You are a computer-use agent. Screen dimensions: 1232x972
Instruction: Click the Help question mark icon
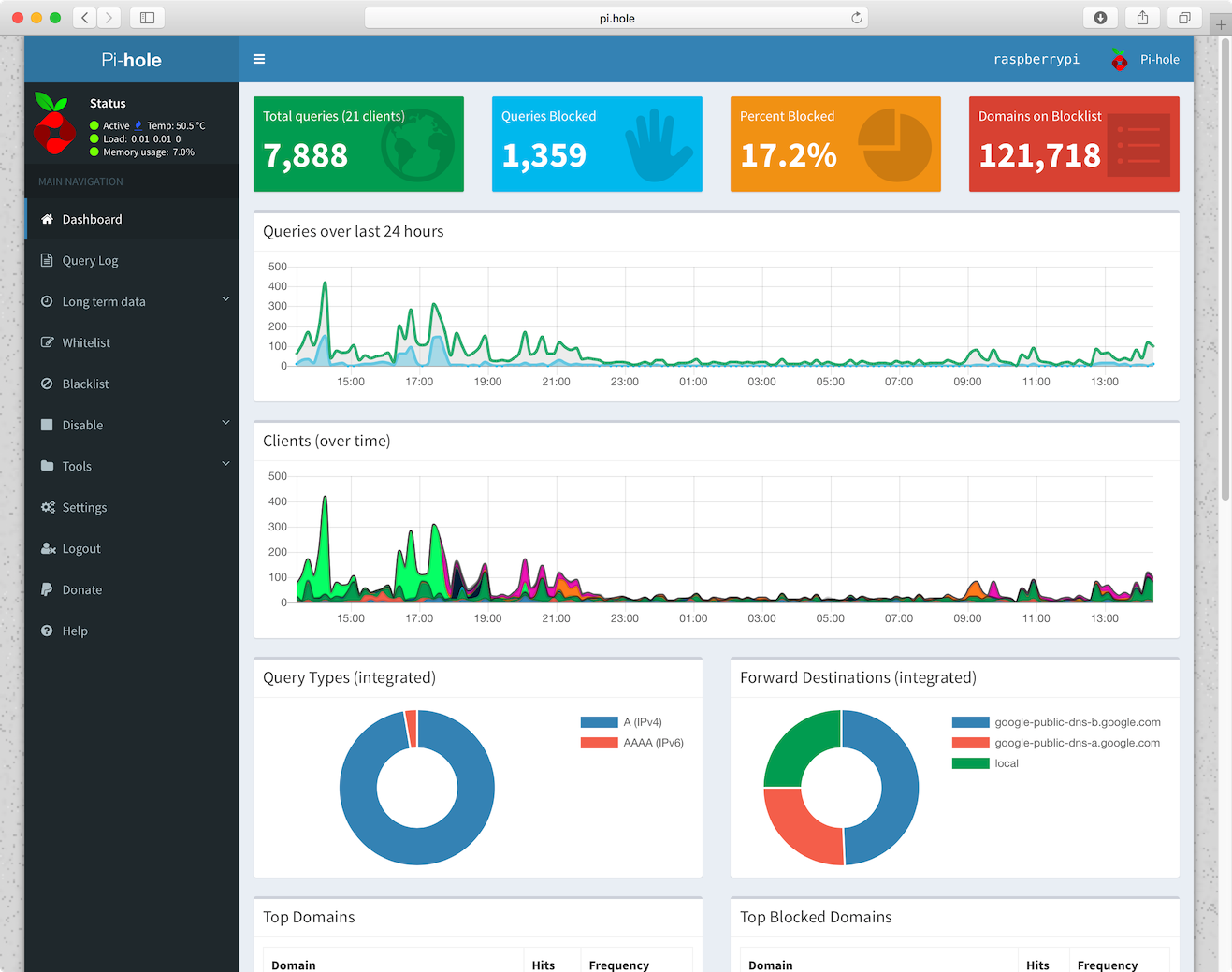point(47,631)
